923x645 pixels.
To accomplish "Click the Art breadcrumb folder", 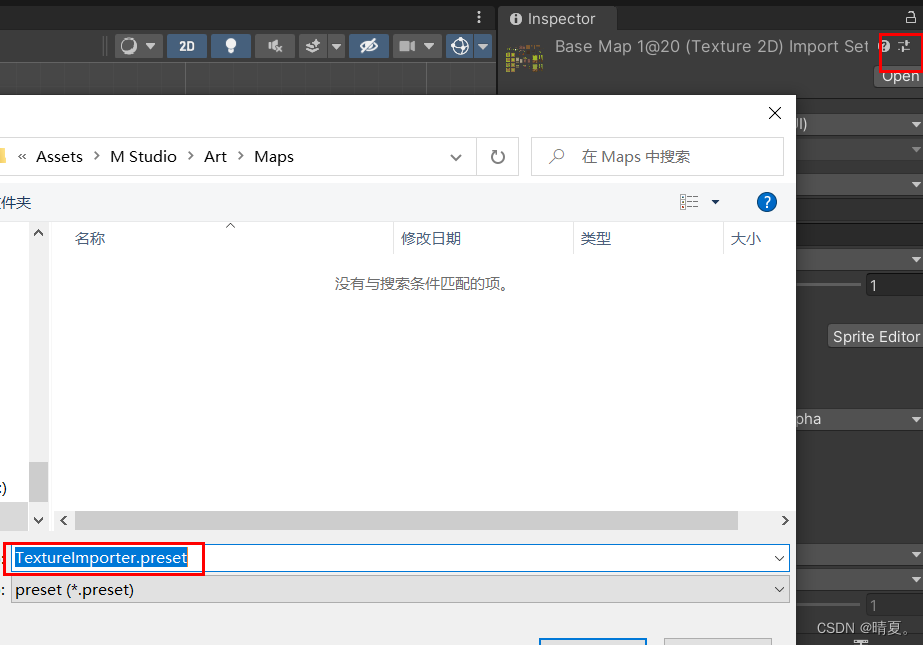I will (216, 157).
